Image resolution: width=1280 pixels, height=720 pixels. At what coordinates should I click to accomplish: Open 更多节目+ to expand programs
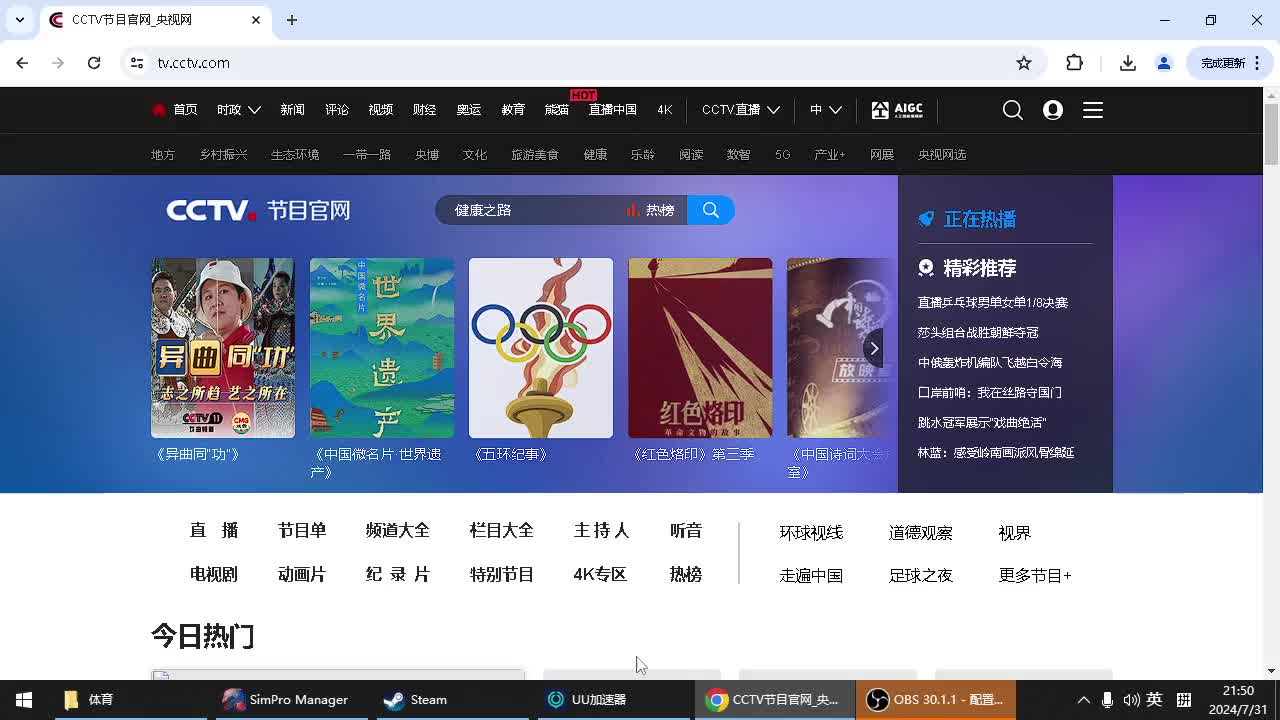tap(1035, 575)
